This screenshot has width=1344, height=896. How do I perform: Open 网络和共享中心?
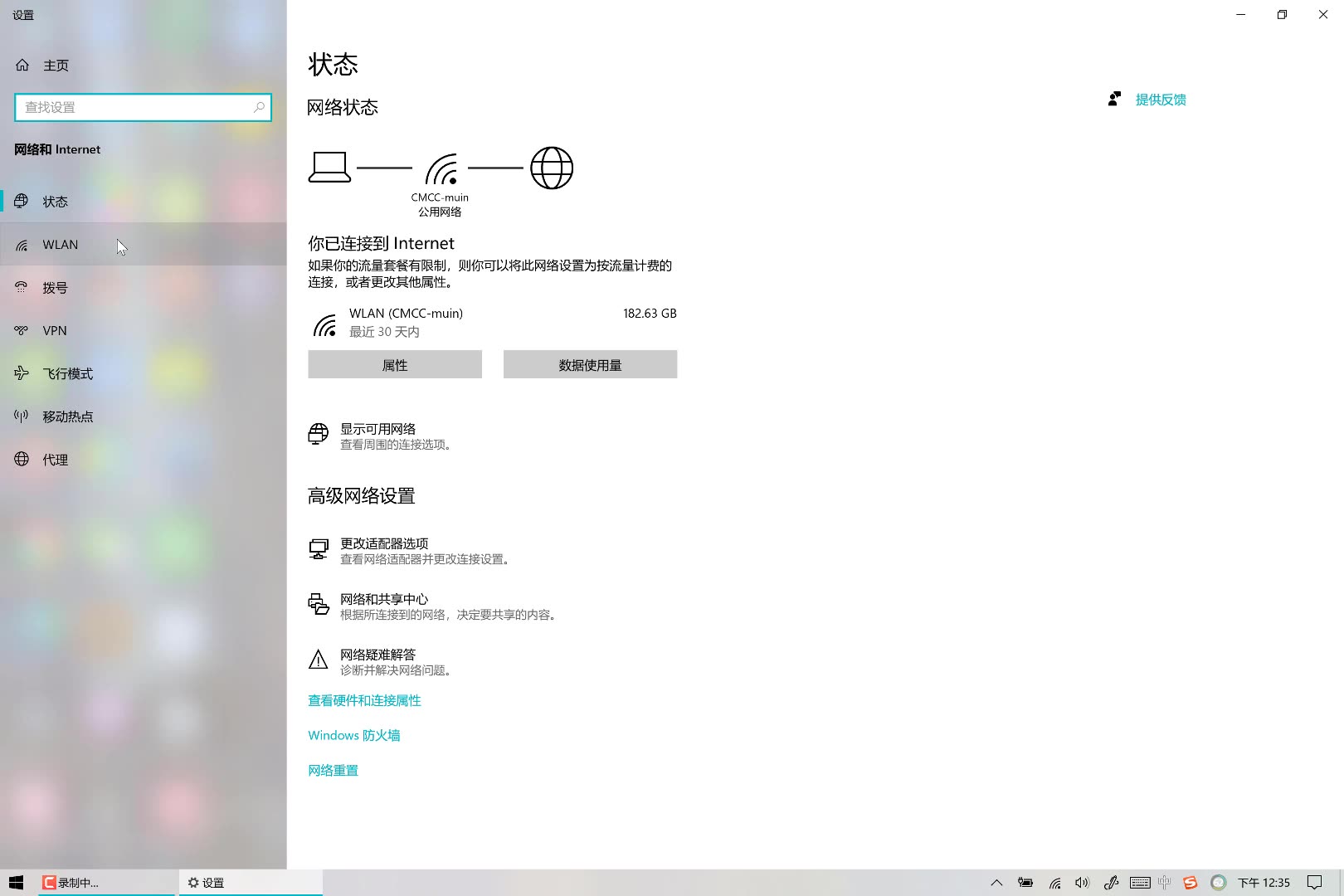point(433,606)
